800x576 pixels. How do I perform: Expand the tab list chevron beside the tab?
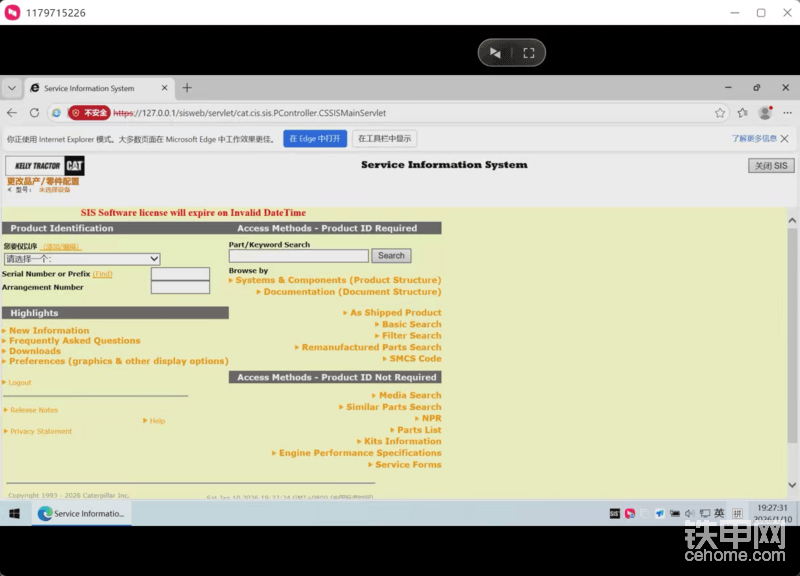[12, 88]
